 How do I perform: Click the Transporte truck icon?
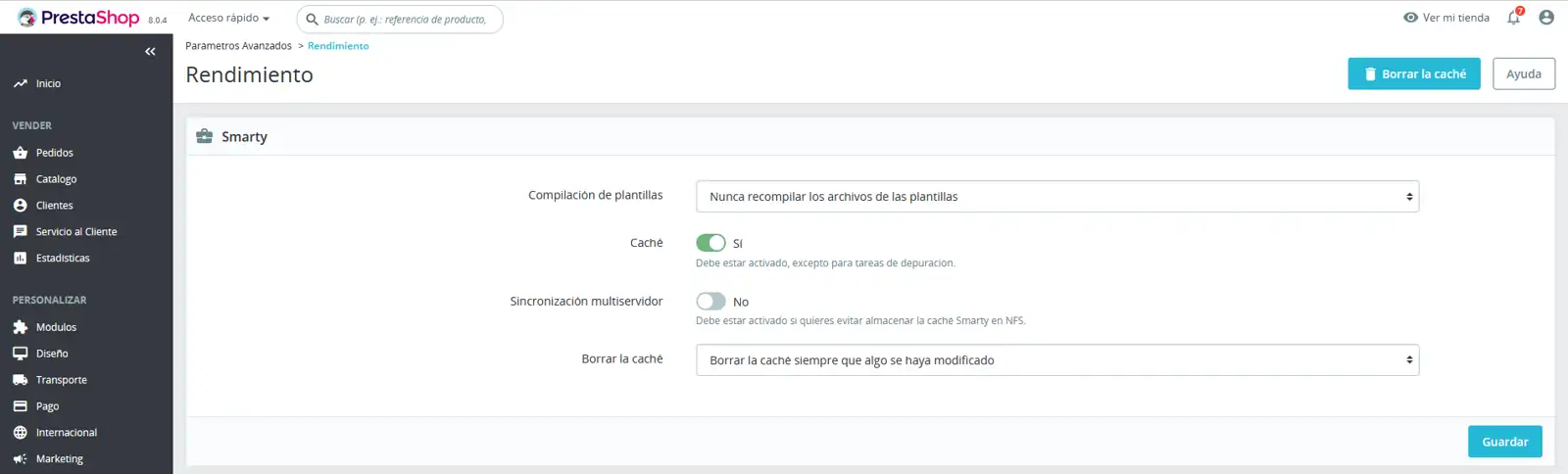(21, 380)
